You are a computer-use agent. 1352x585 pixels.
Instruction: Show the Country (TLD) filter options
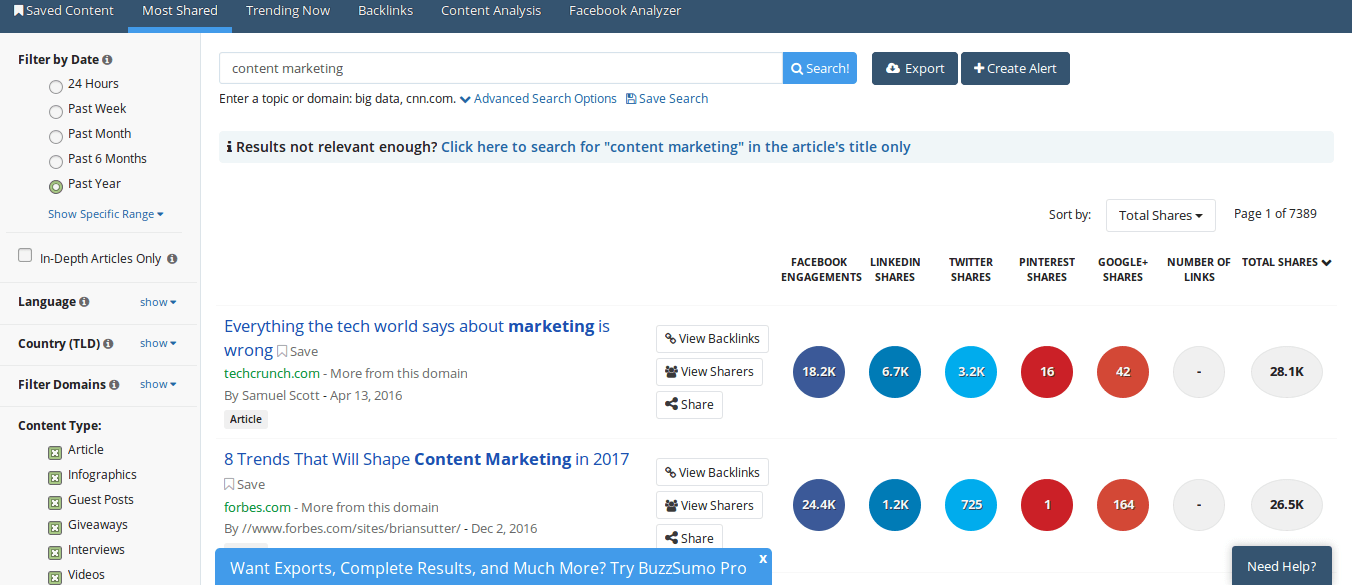coord(158,343)
